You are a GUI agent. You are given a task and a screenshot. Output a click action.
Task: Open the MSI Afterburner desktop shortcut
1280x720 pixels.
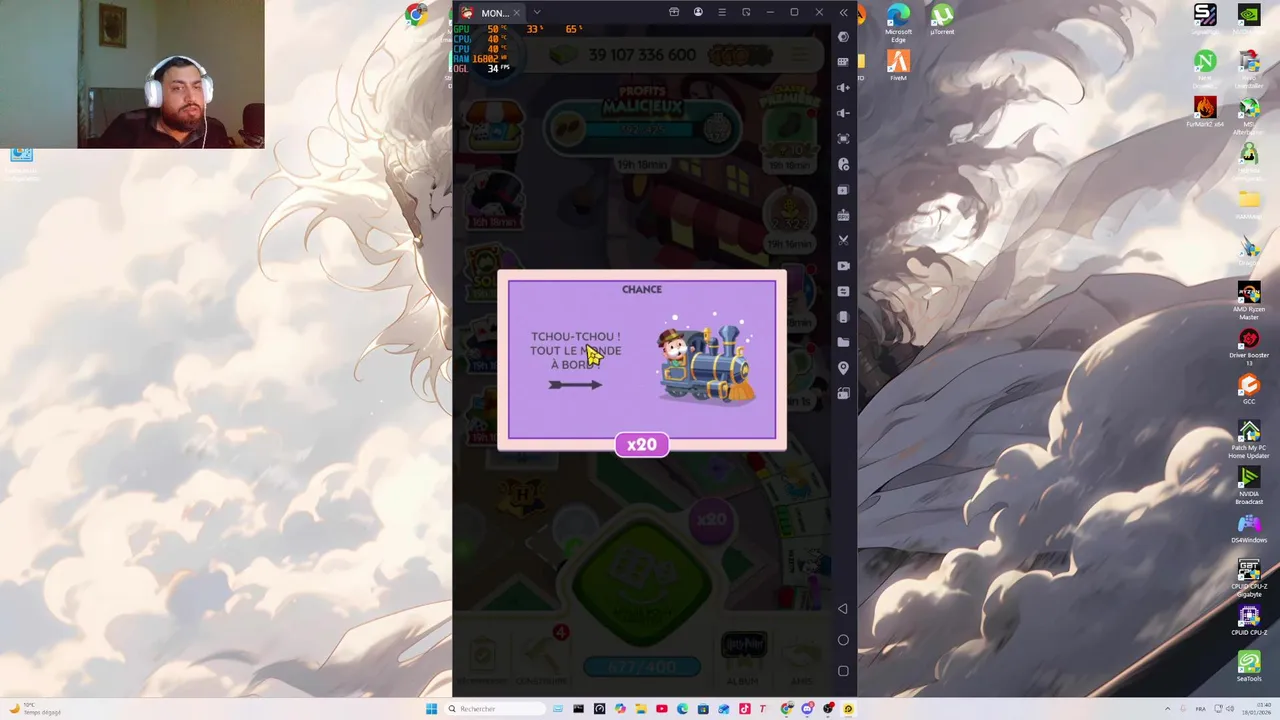(x=1249, y=116)
